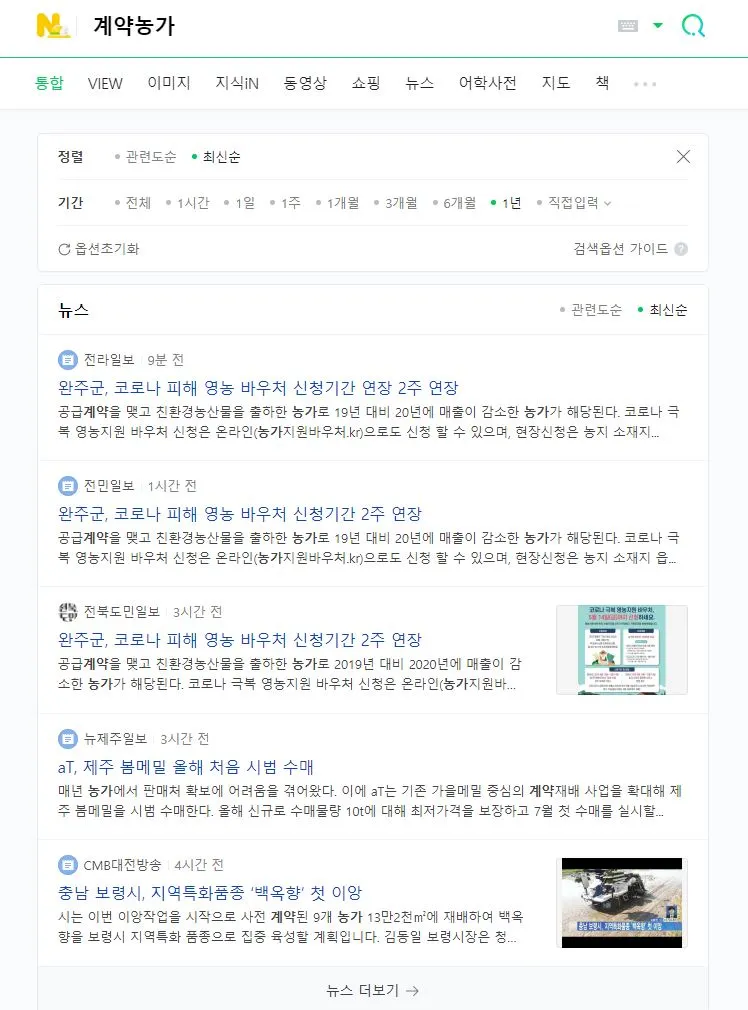Screen dimensions: 748x1010
Task: Open the 검색옵션 가이드 help icon
Action: click(x=681, y=249)
